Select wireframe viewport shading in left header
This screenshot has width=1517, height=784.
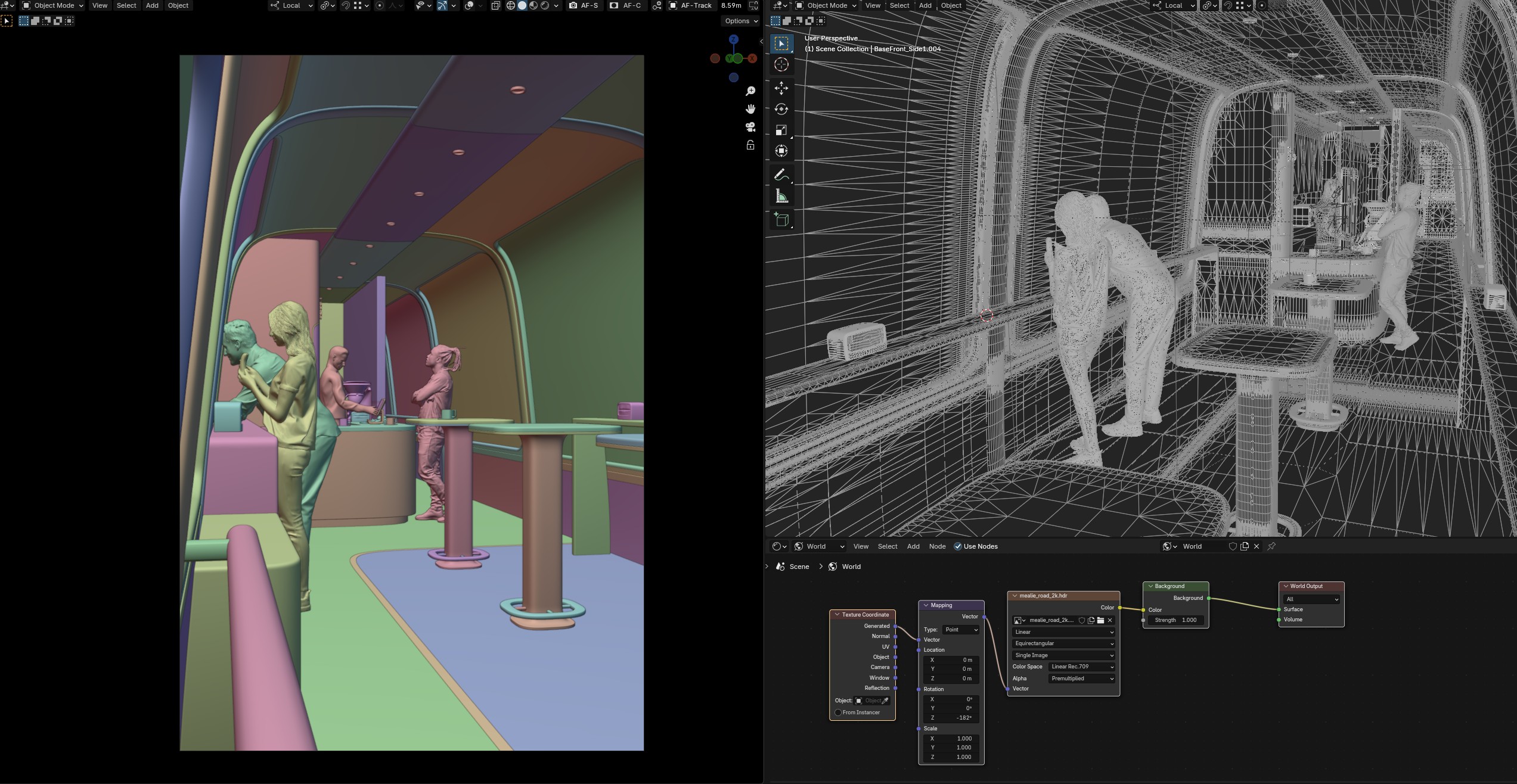[511, 5]
